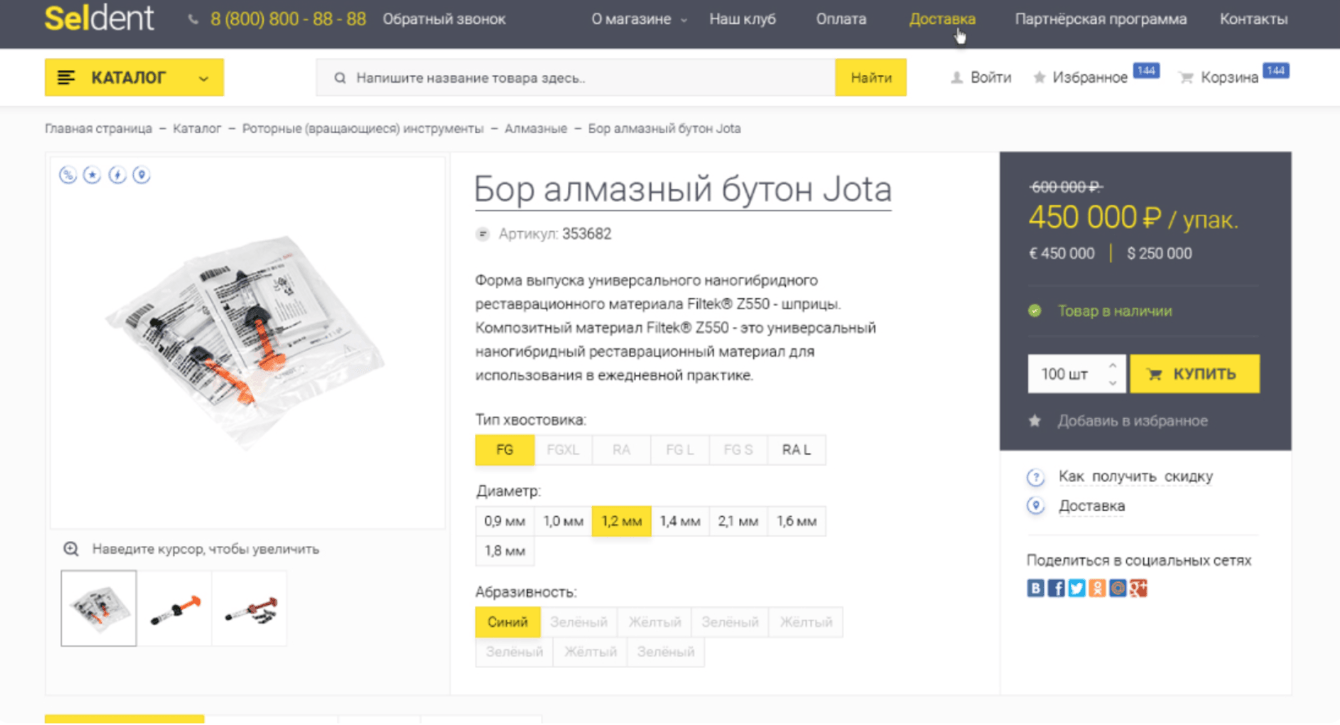Share via the Odnoklassniki icon

click(1097, 589)
